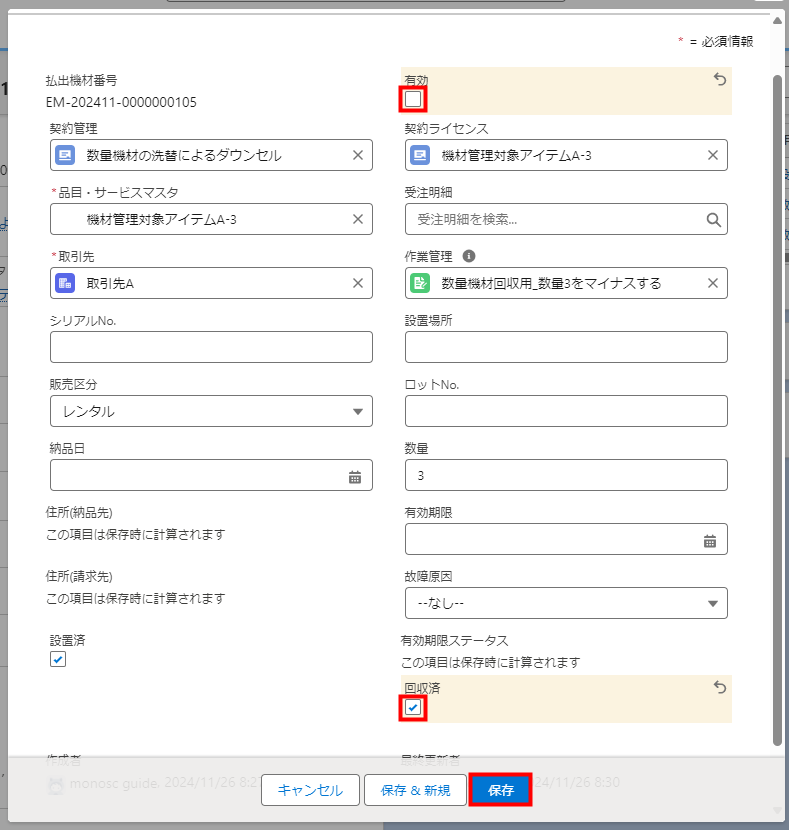This screenshot has height=830, width=789.
Task: Clear the 取引先 field value
Action: click(358, 283)
